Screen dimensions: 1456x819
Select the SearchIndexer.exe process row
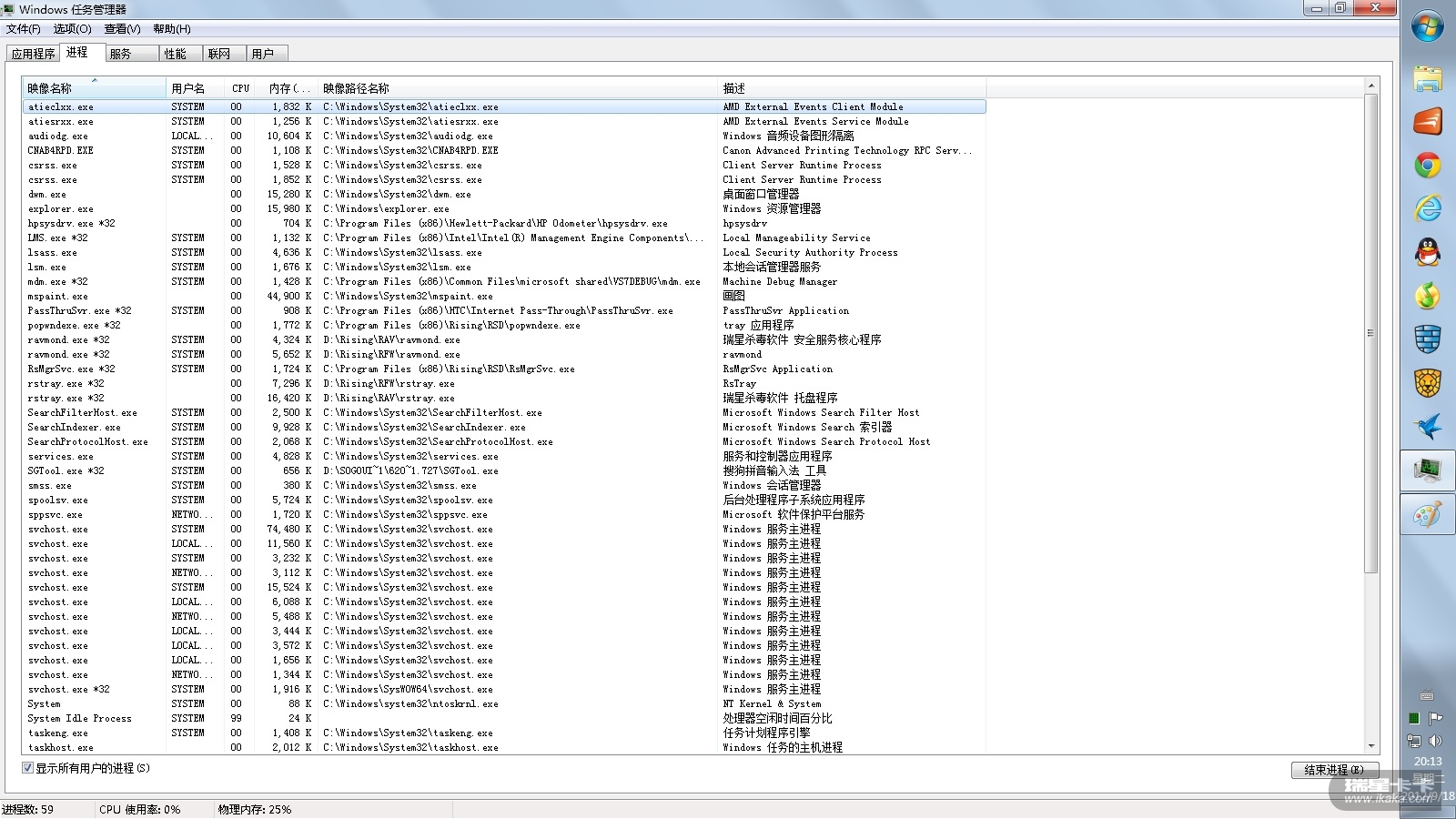click(x=504, y=427)
